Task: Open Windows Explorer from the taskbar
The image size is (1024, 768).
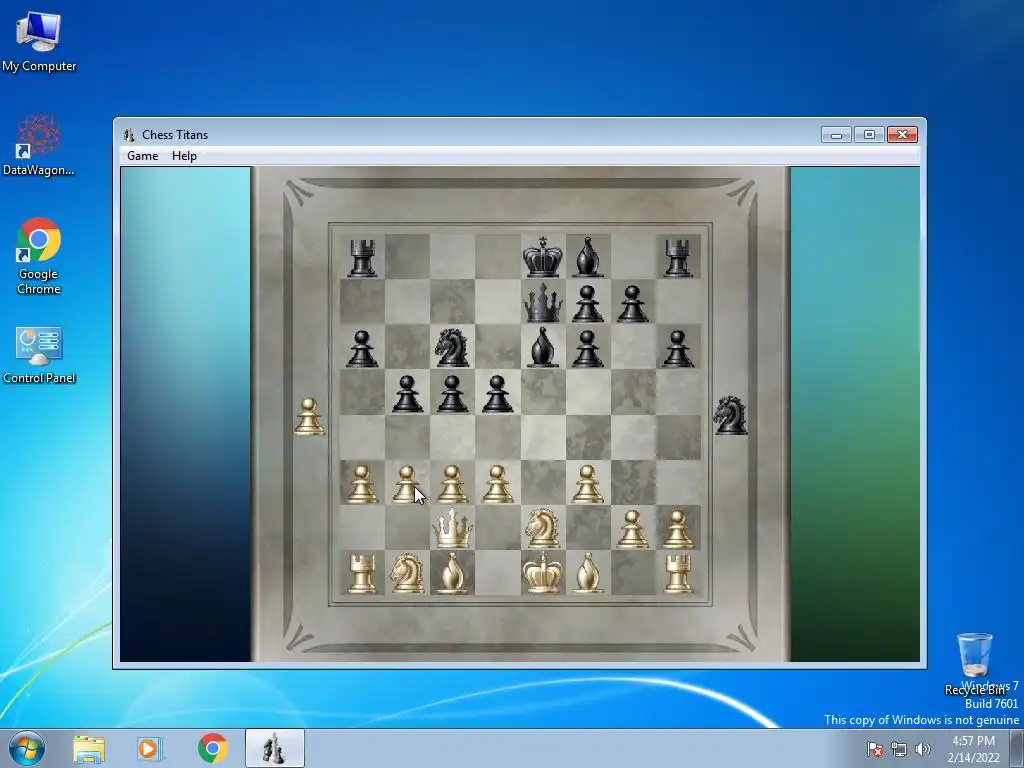Action: [89, 748]
